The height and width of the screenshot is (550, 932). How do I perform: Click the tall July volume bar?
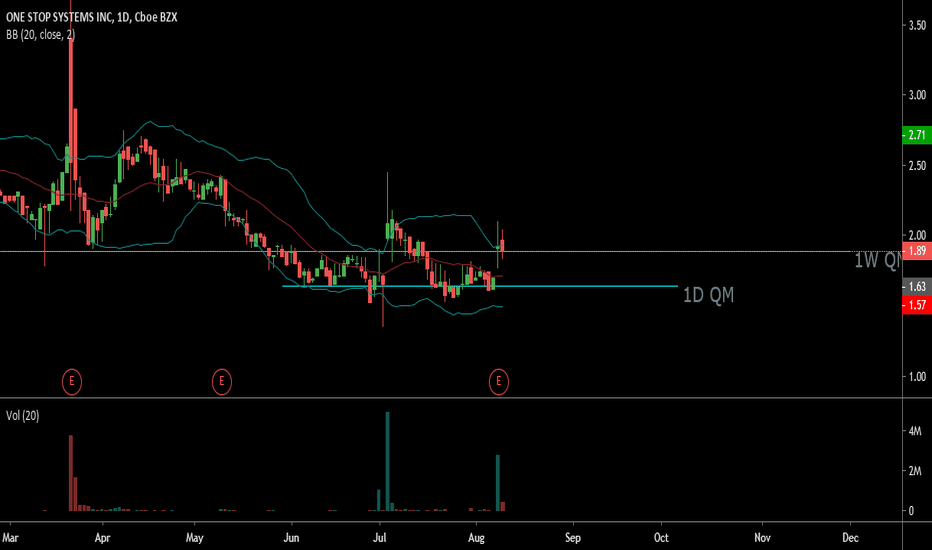click(x=388, y=461)
